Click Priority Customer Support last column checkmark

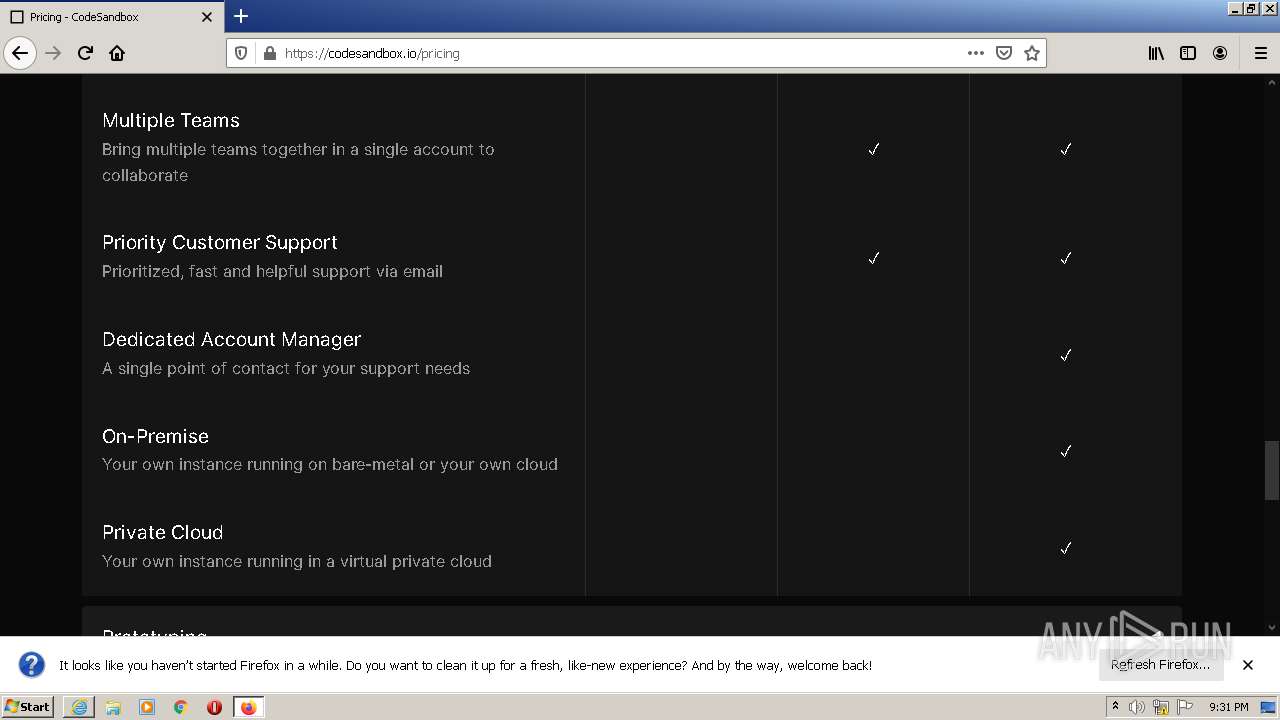(x=1066, y=258)
